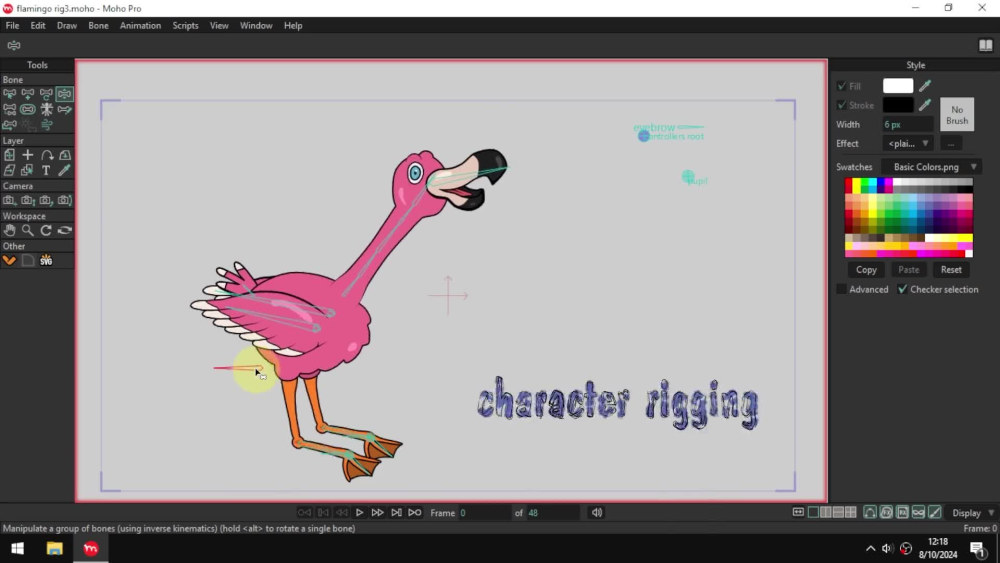Viewport: 1000px width, 563px height.
Task: Click the stroke Width input field
Action: coord(908,124)
